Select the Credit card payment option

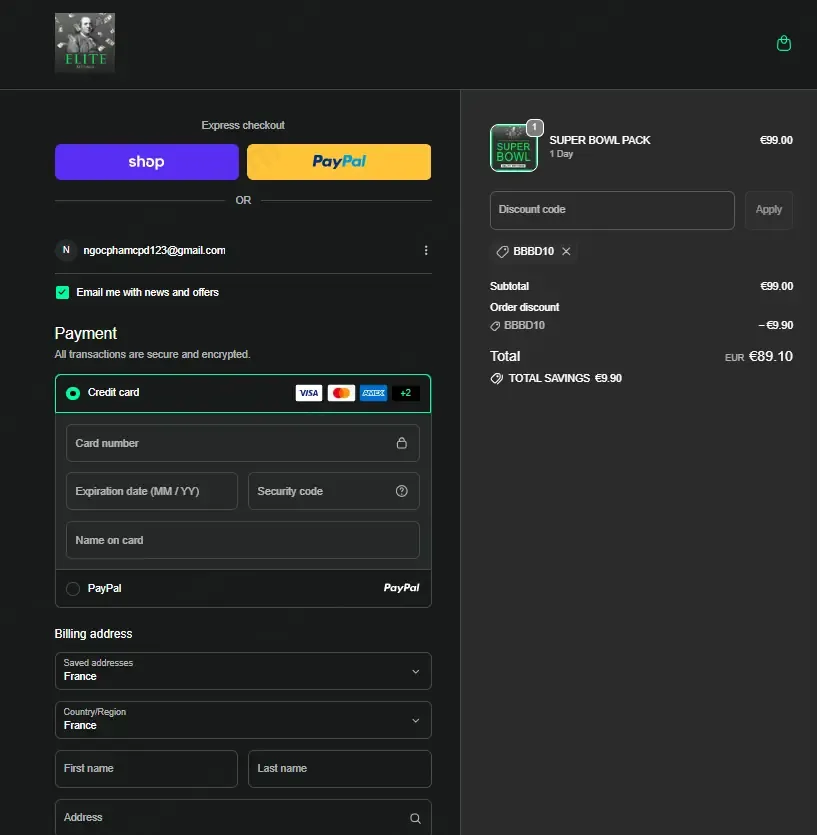point(73,393)
